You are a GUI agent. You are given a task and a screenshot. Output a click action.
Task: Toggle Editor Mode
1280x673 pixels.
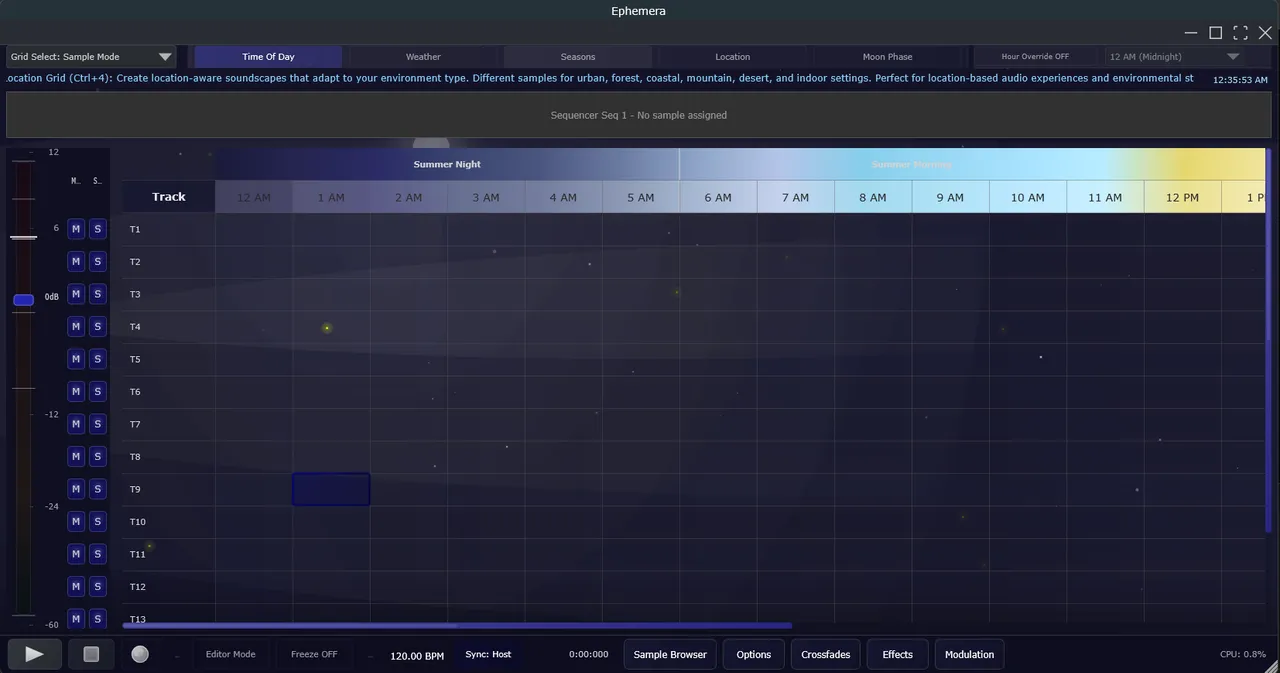[230, 655]
